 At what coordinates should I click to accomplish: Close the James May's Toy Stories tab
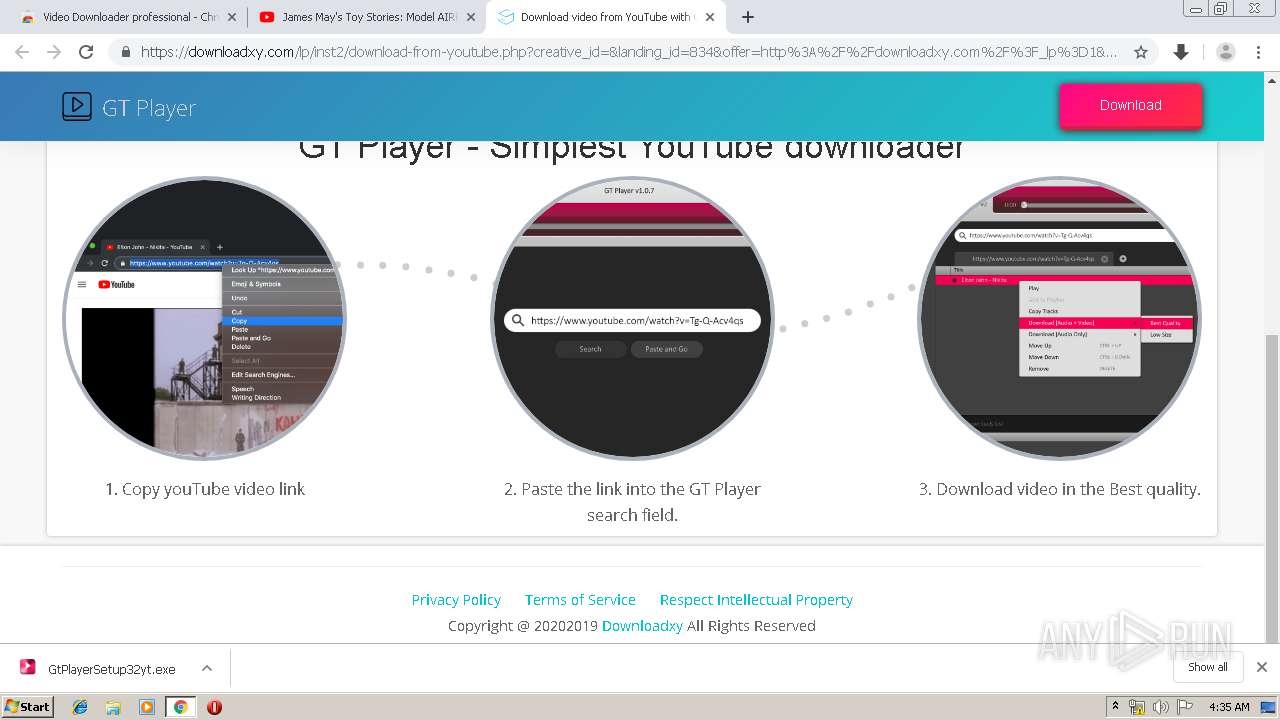coord(471,17)
